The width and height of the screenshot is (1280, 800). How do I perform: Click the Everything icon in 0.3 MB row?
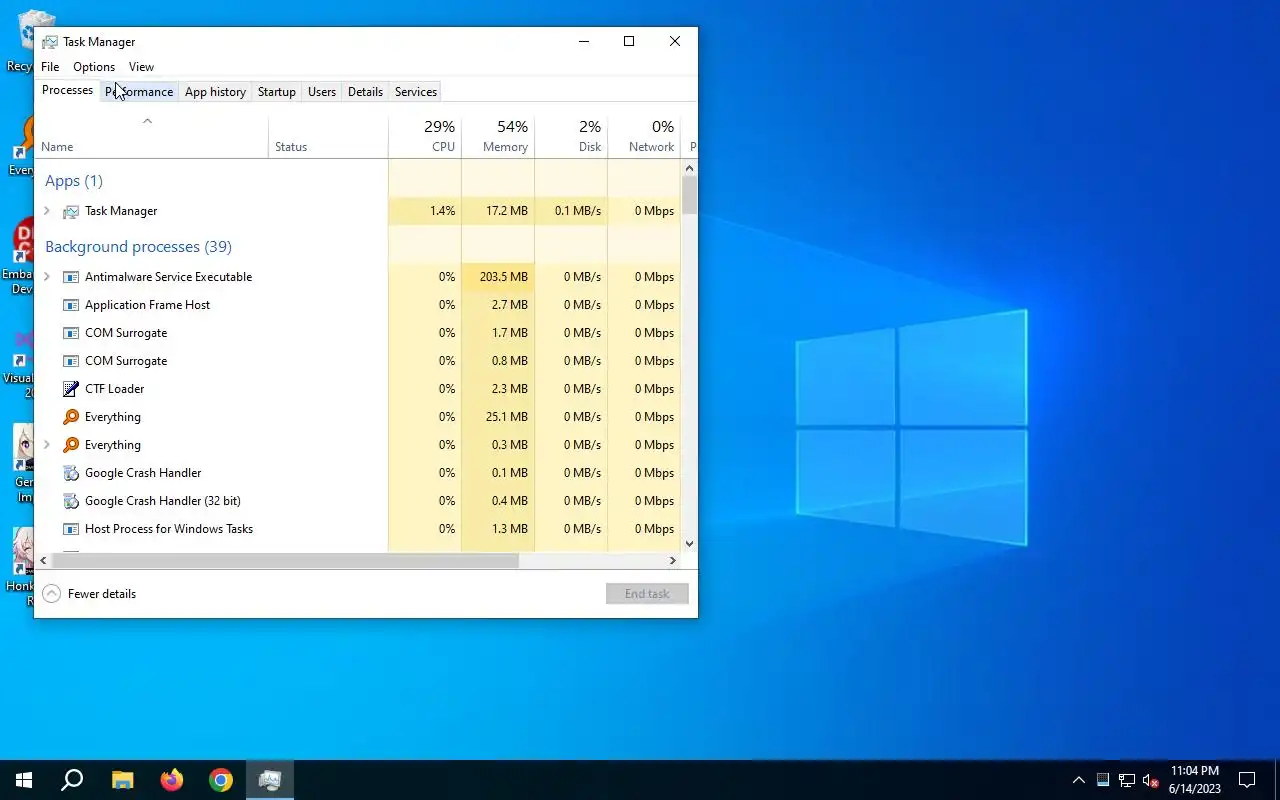[x=71, y=445]
